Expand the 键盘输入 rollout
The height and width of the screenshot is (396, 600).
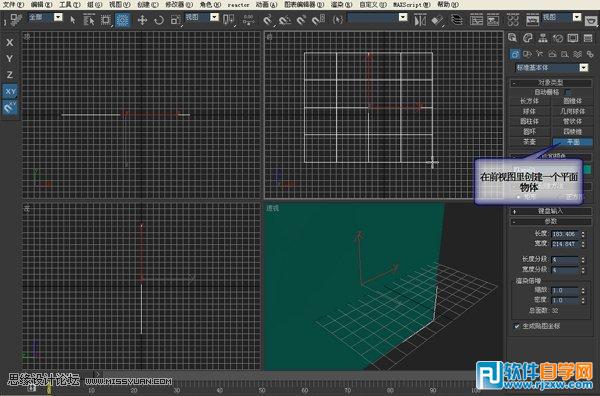point(551,211)
